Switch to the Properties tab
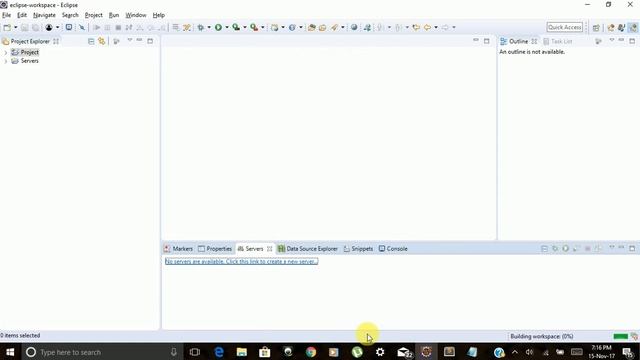Viewport: 640px width, 360px height. pos(215,249)
